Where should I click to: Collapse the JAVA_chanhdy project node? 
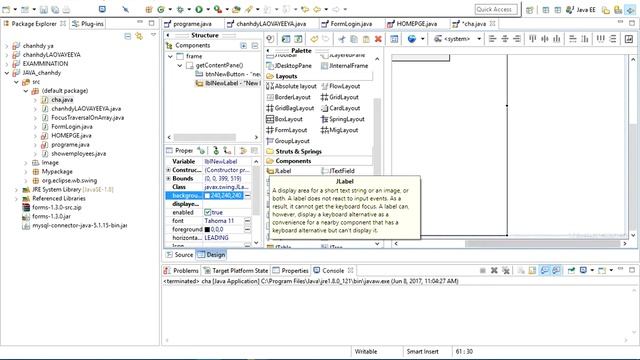(7, 73)
